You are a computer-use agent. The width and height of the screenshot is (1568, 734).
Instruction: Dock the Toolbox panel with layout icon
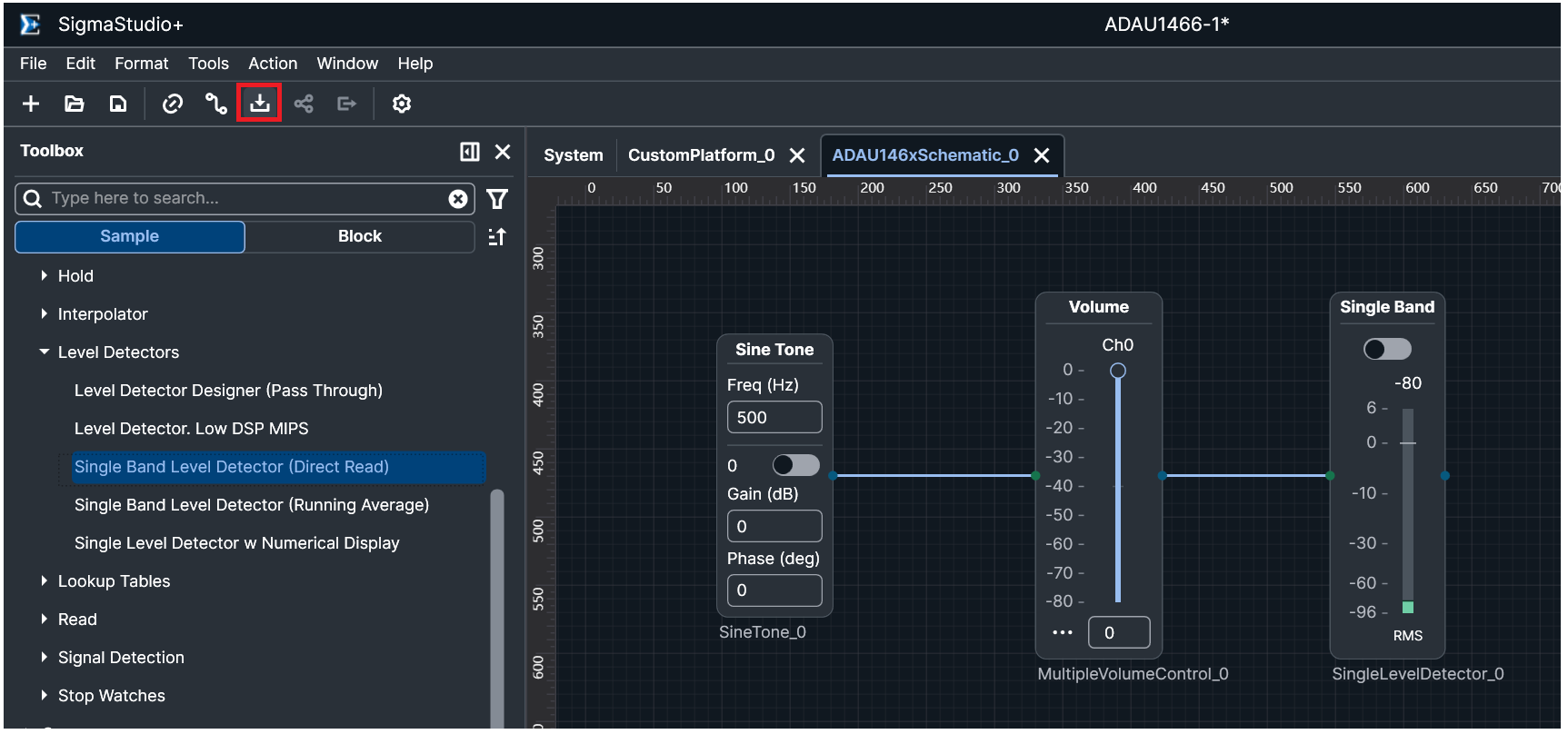(470, 152)
